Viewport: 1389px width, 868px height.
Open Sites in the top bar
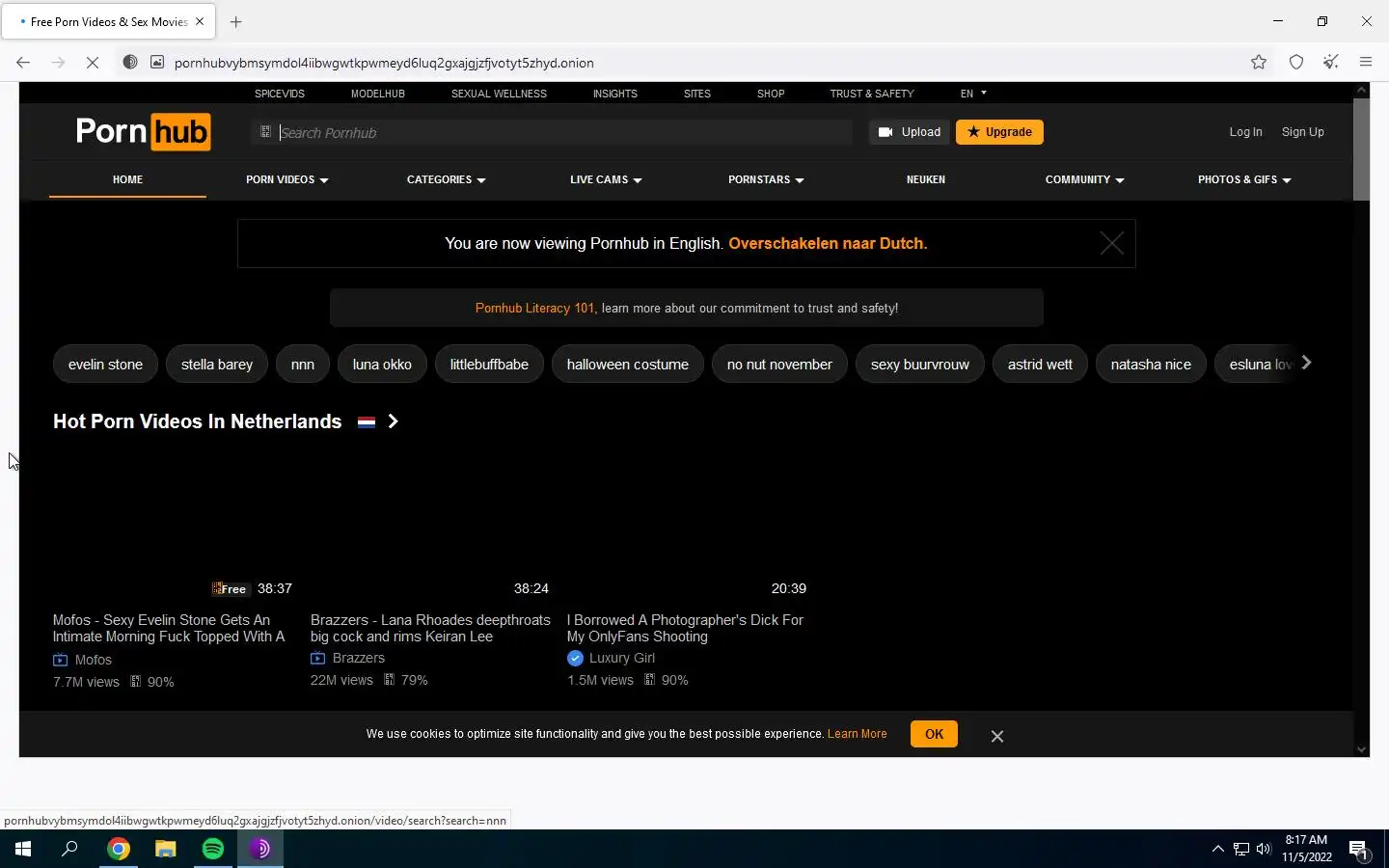pos(697,94)
